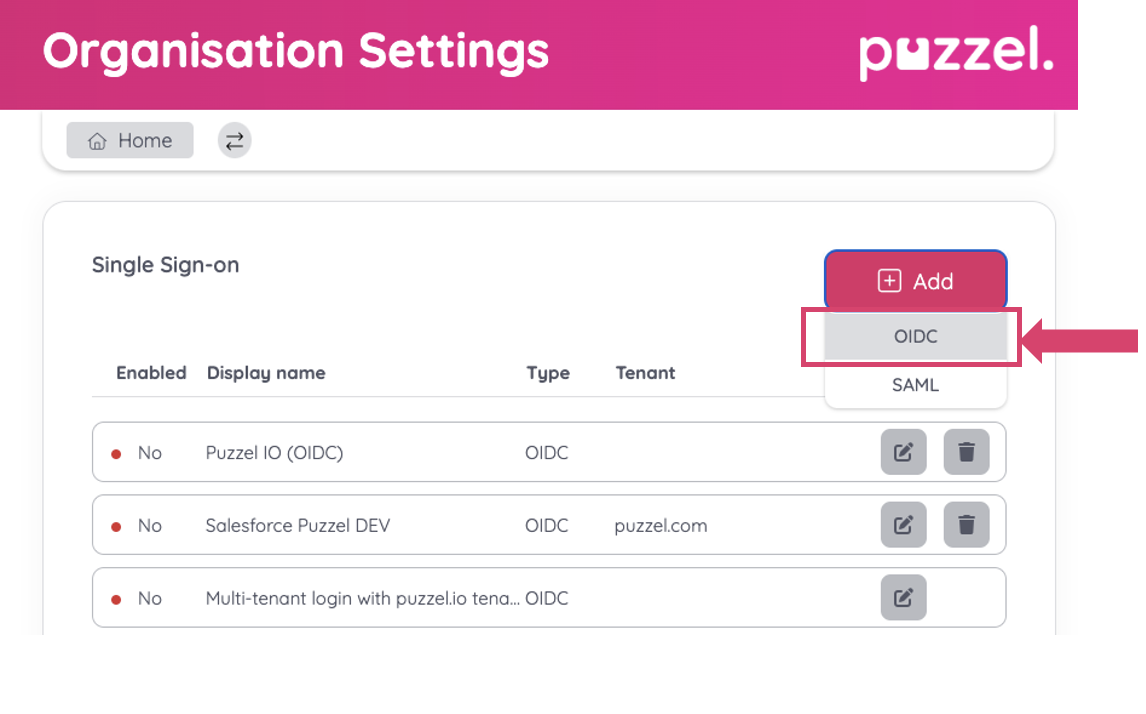
Task: Click the Home breadcrumb button
Action: (x=130, y=141)
